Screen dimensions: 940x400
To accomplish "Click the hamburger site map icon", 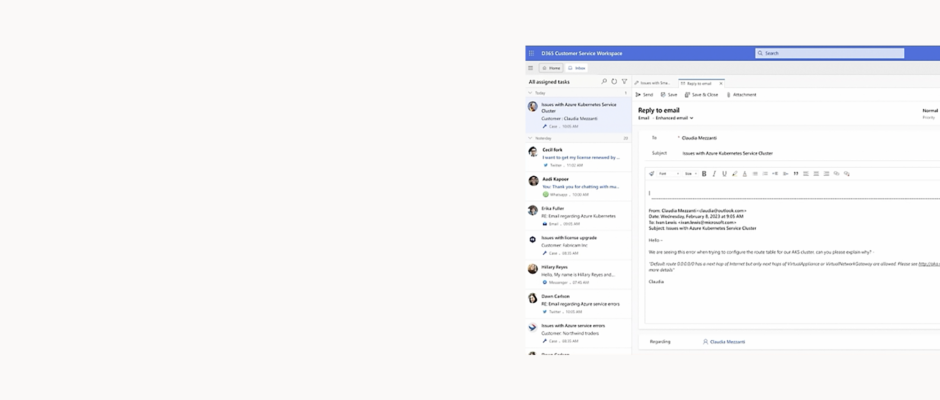I will (531, 68).
